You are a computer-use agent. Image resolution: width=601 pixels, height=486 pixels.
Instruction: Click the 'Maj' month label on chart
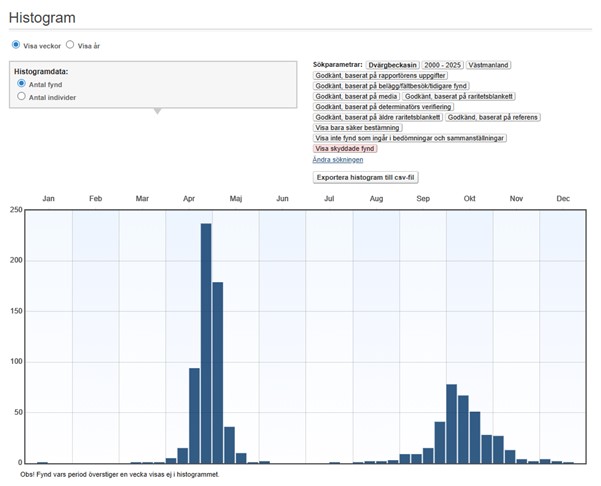[235, 199]
